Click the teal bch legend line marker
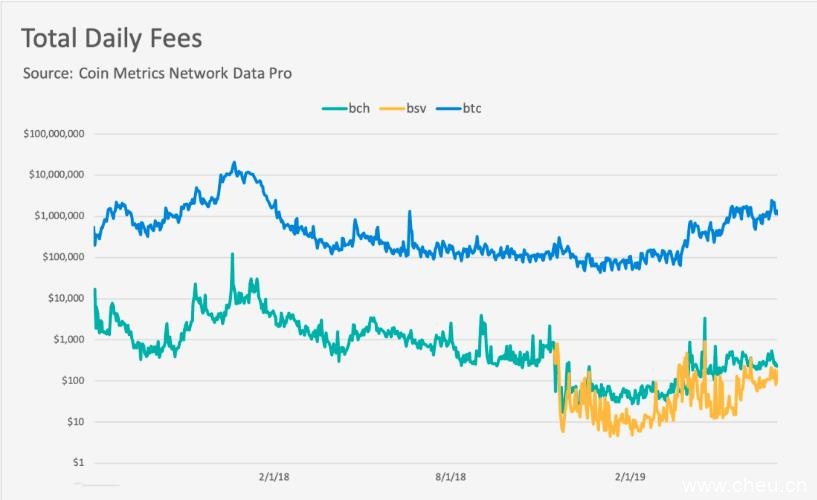Viewport: 817px width, 500px height. [332, 108]
